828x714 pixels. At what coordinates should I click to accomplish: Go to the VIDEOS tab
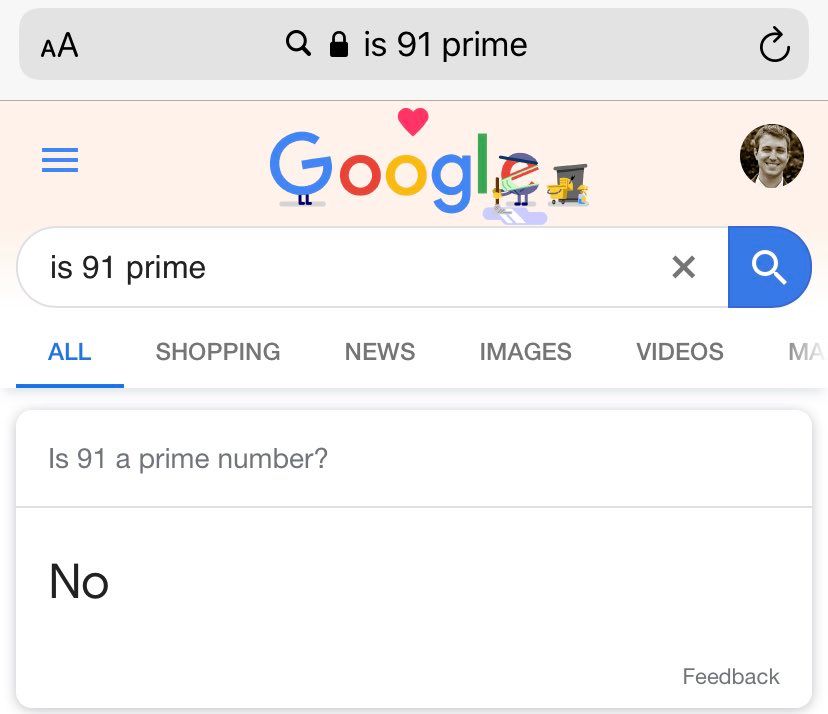coord(680,352)
